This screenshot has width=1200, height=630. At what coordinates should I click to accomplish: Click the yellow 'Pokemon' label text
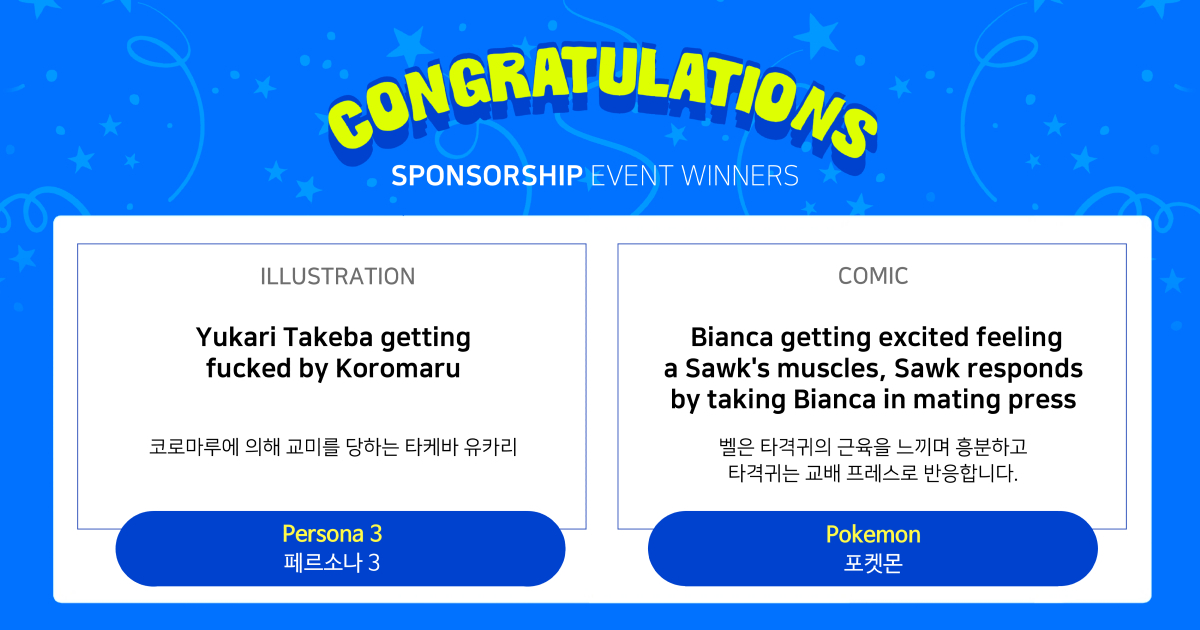click(873, 534)
